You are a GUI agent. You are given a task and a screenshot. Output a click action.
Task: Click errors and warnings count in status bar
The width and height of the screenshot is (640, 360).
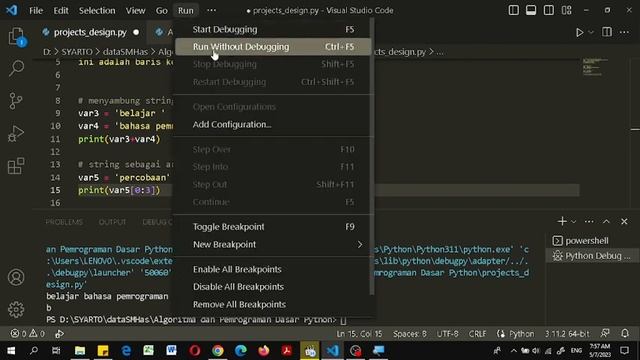tap(27, 334)
